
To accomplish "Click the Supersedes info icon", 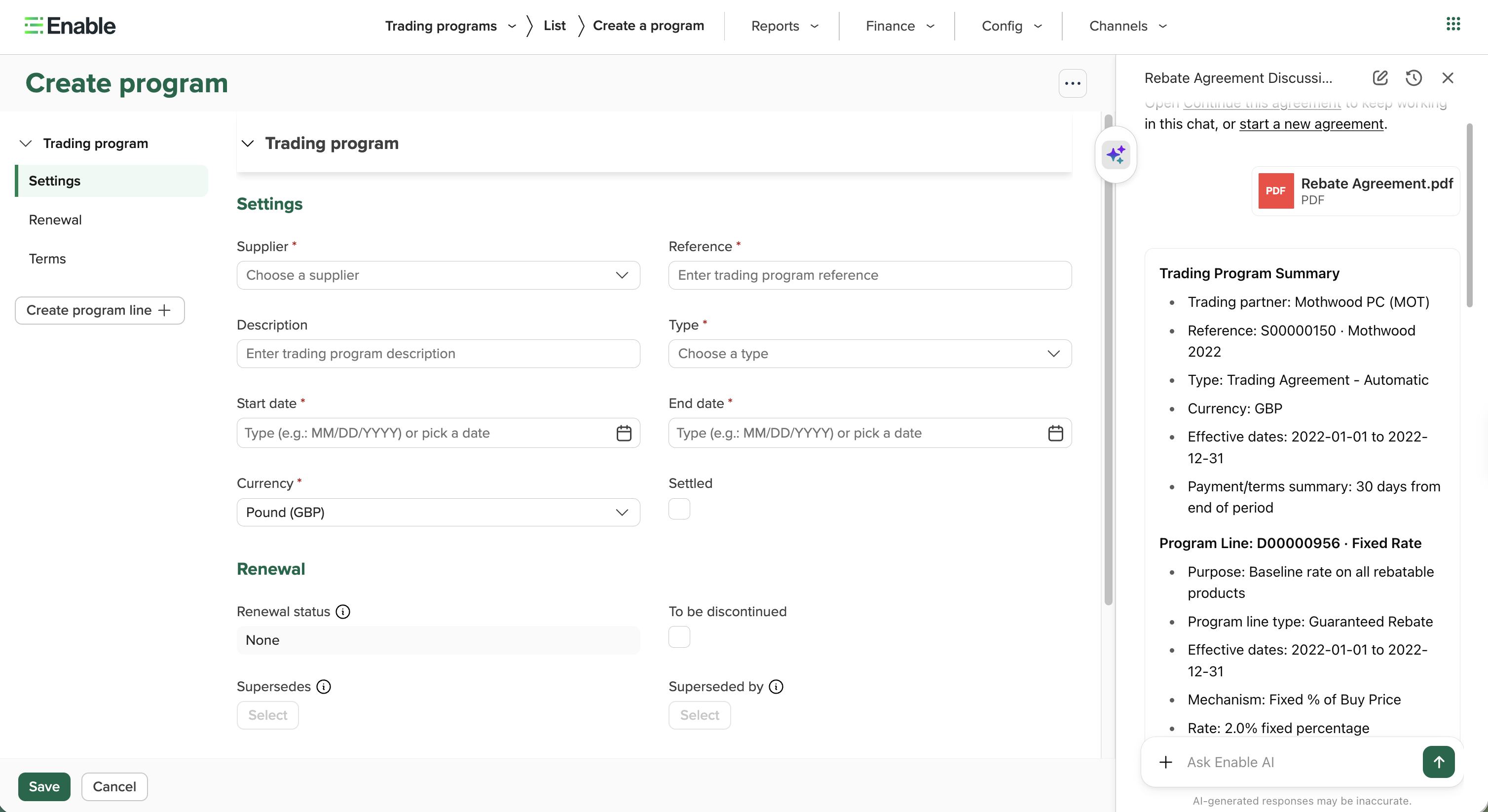I will coord(324,687).
